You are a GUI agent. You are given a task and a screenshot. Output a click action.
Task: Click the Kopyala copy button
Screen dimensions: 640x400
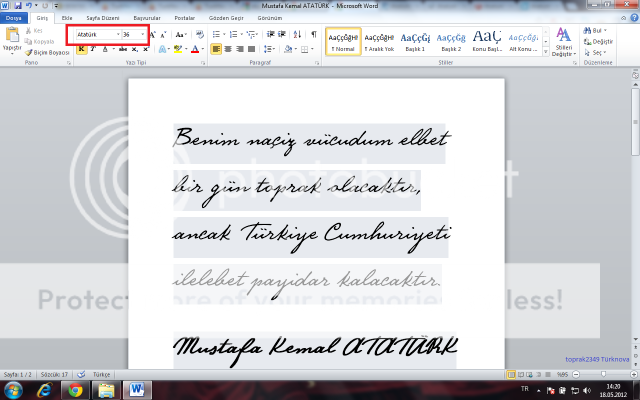(39, 41)
